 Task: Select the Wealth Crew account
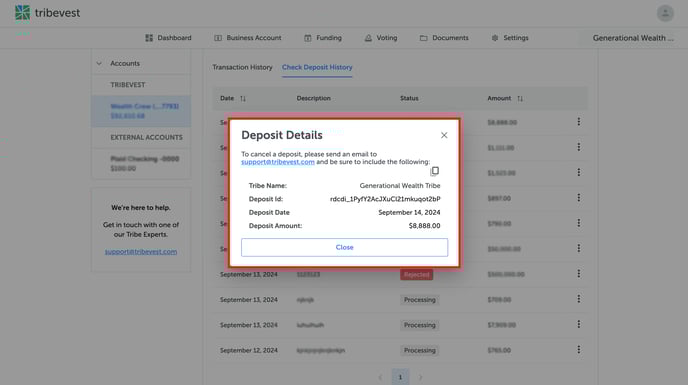click(x=141, y=111)
